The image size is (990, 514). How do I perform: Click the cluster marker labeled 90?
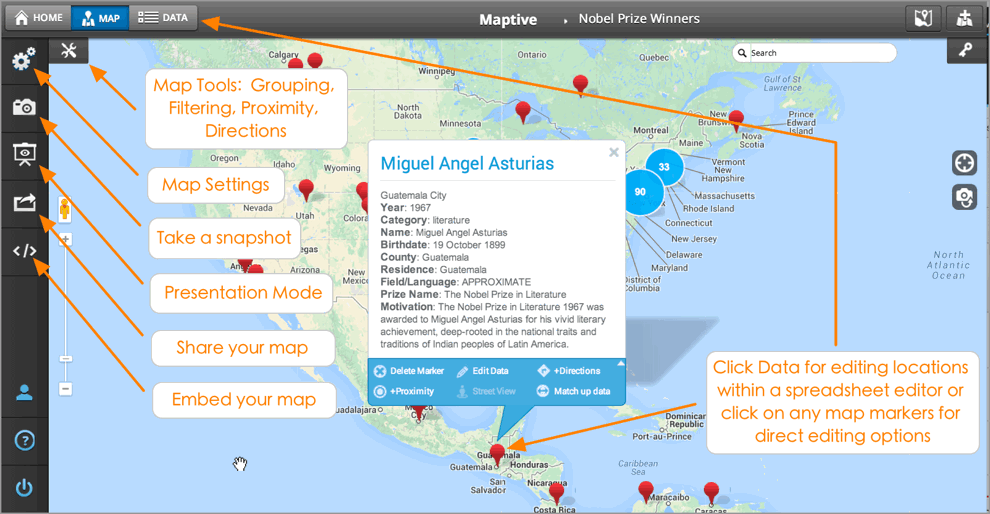click(x=641, y=192)
